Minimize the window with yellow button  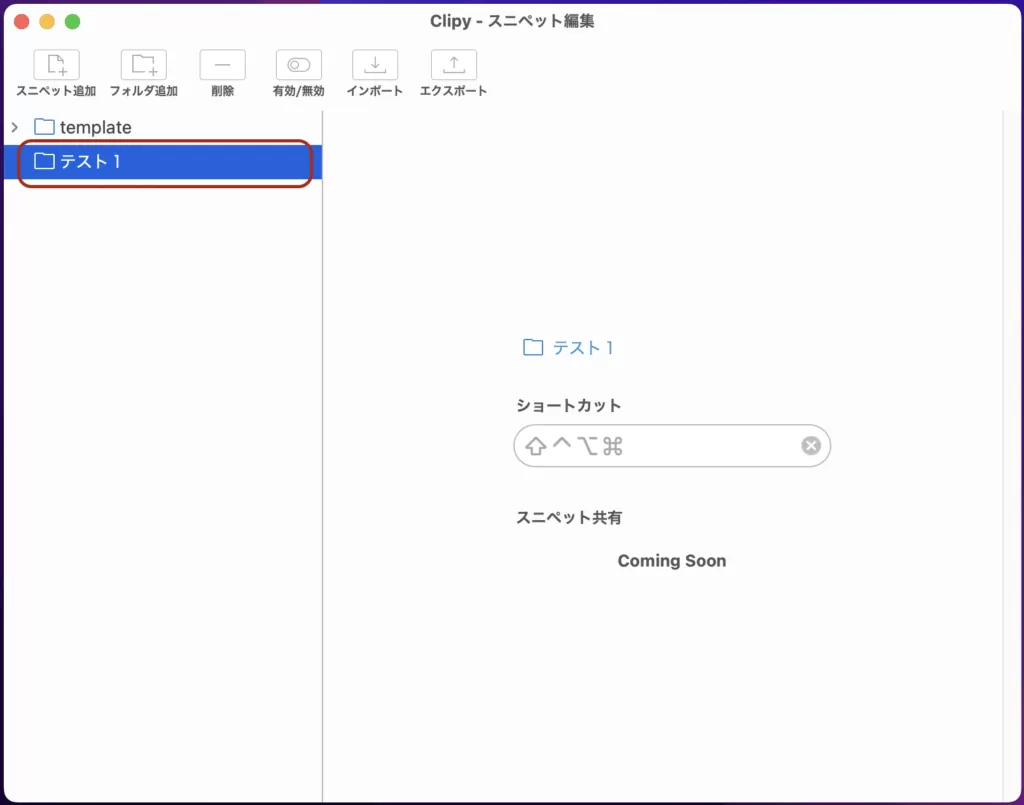(47, 22)
